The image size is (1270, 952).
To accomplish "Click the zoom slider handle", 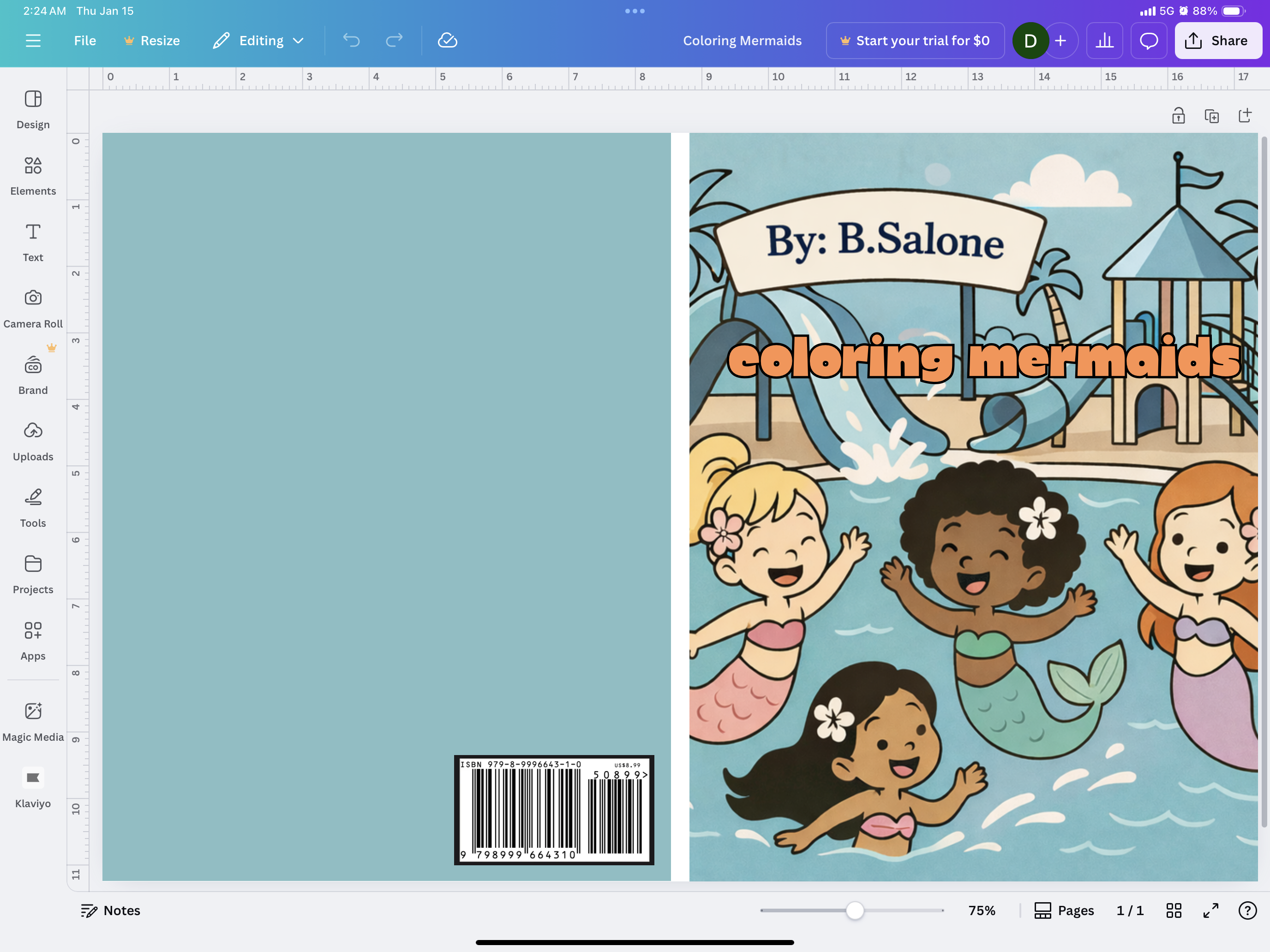I will [x=855, y=910].
